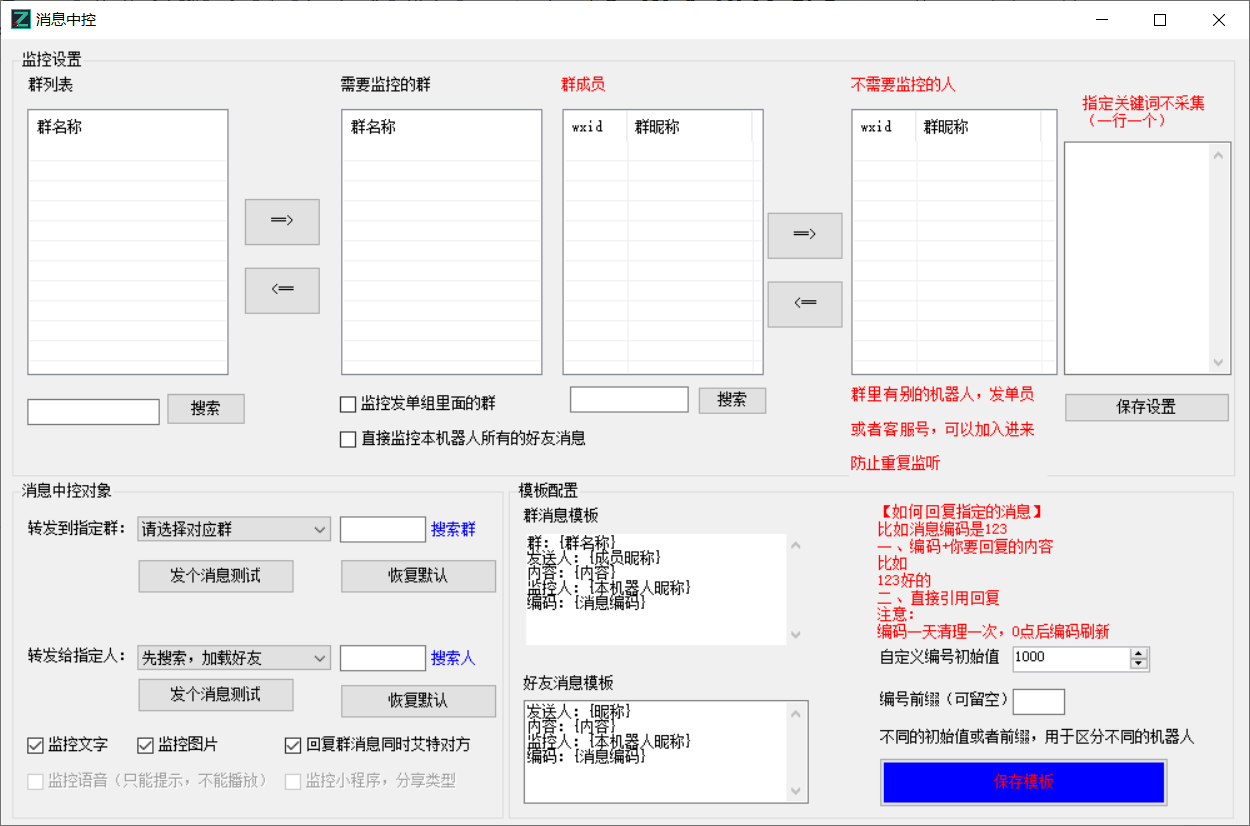Open the 请选择对应群 dropdown
The width and height of the screenshot is (1250, 826).
(234, 529)
